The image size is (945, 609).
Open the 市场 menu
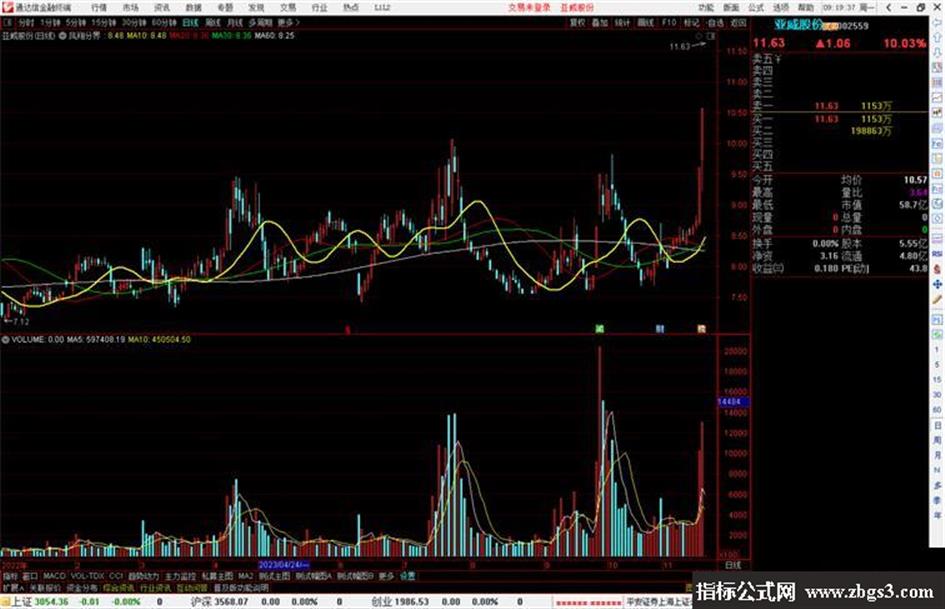point(130,8)
